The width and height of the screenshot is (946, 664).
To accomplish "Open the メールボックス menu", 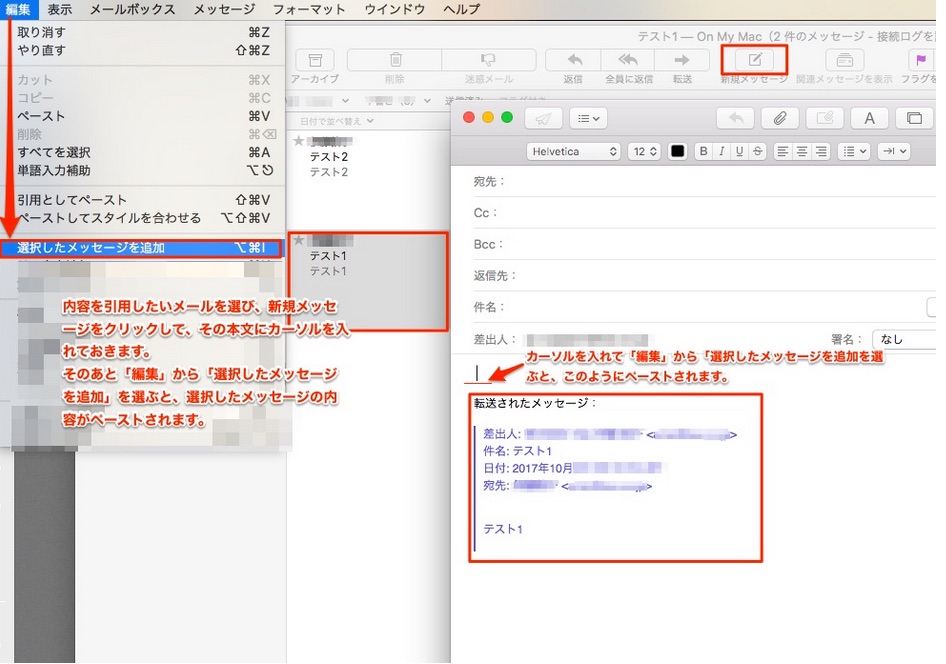I will point(132,9).
